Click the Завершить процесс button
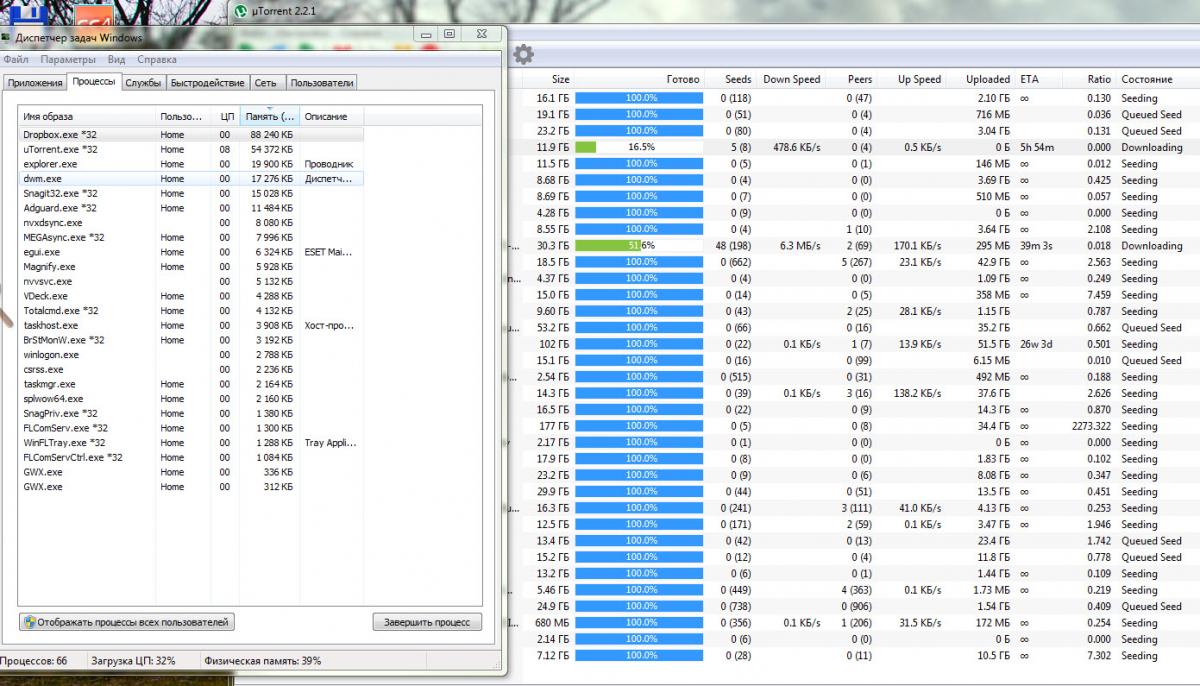1200x686 pixels. [427, 622]
